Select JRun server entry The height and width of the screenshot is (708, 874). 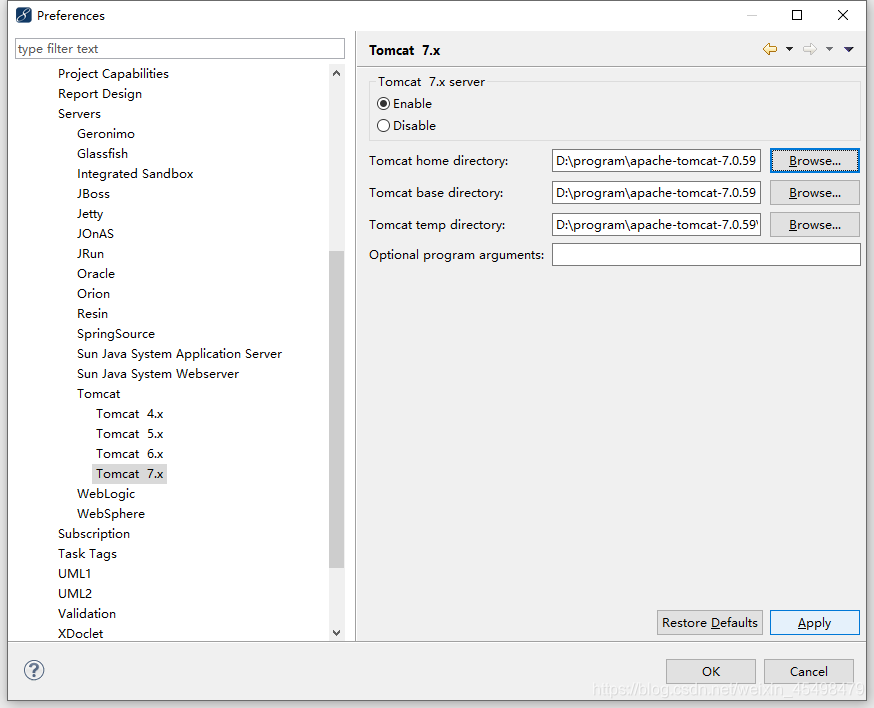(x=90, y=254)
